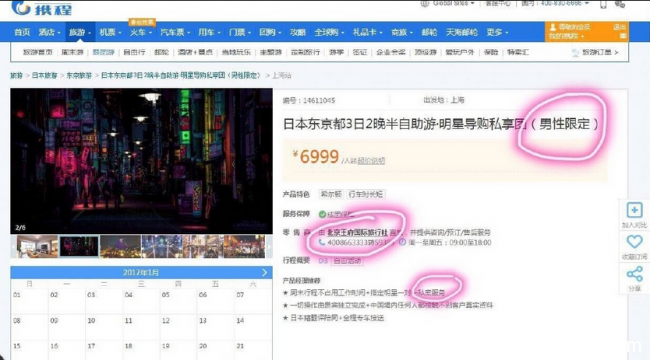Select 跟团游 in the sub navigation
Screen dimensions: 650x360
(x=103, y=52)
